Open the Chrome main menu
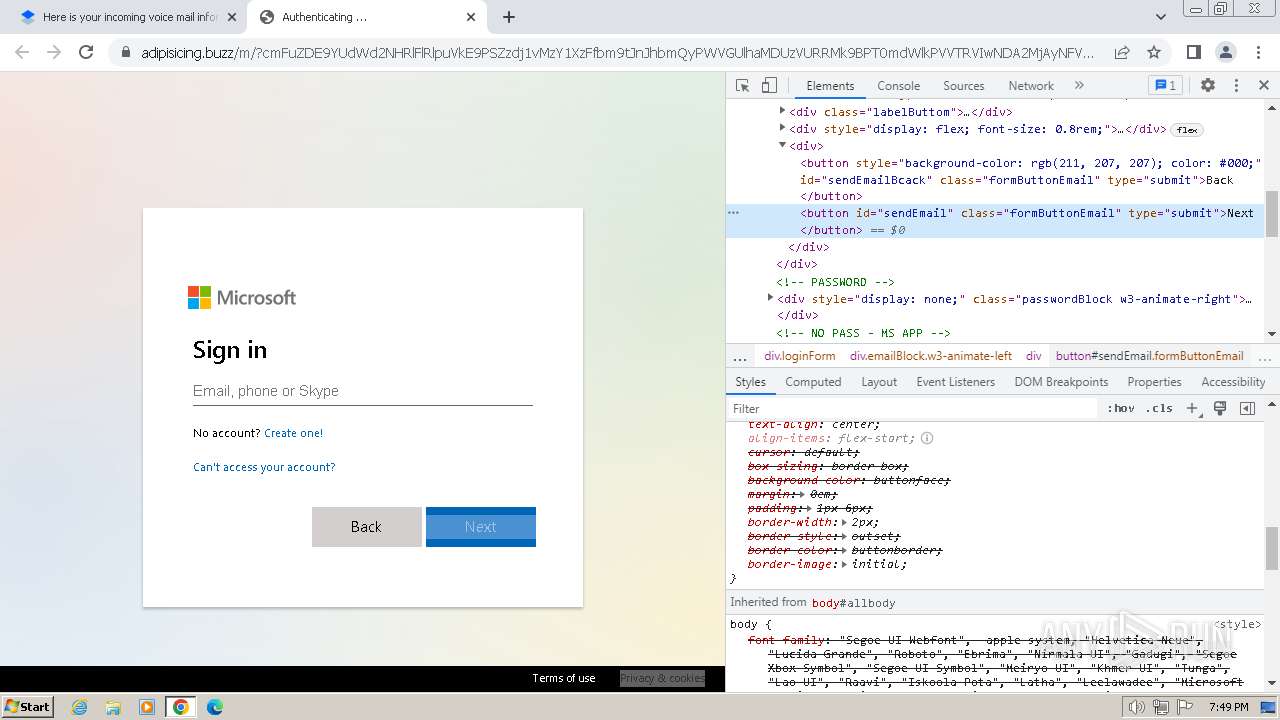 [x=1258, y=52]
